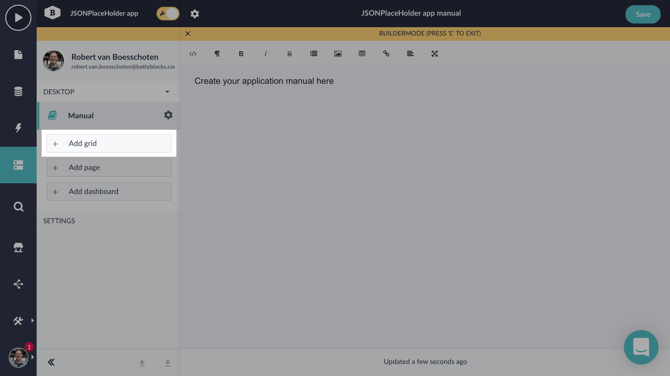The height and width of the screenshot is (376, 670).
Task: Click the play button in sidebar
Action: [18, 18]
